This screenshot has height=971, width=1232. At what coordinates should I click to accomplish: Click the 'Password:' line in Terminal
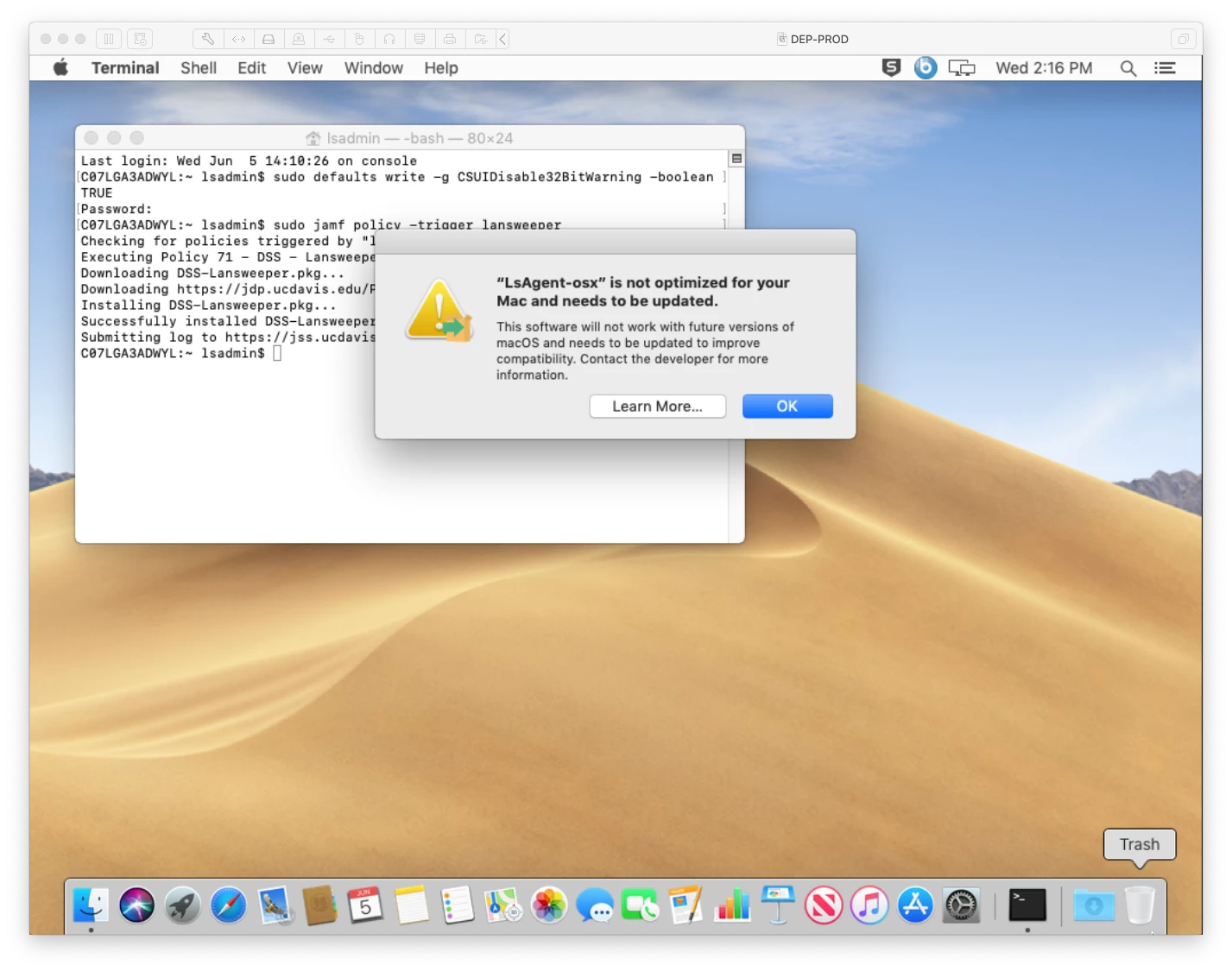pyautogui.click(x=116, y=209)
